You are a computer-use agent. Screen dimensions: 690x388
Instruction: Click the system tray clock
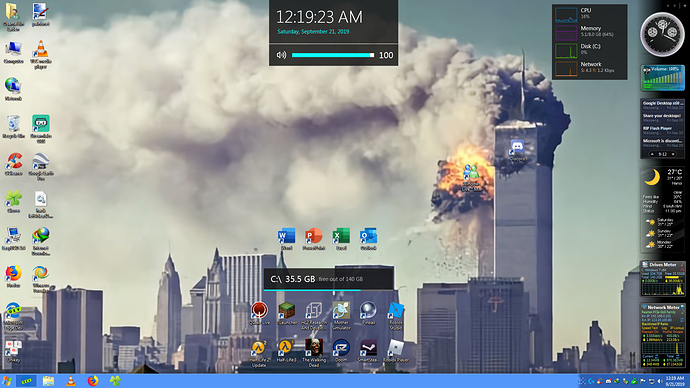tap(674, 381)
